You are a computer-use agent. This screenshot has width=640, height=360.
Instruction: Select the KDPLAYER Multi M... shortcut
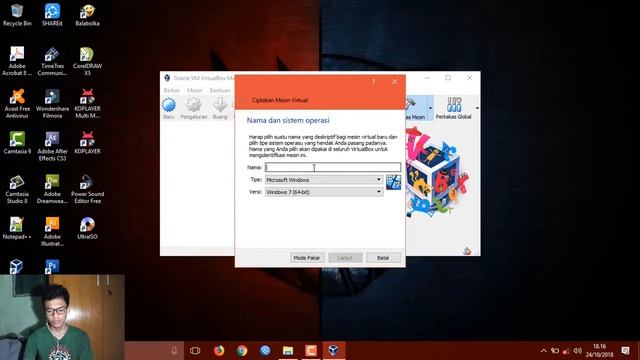pos(87,104)
